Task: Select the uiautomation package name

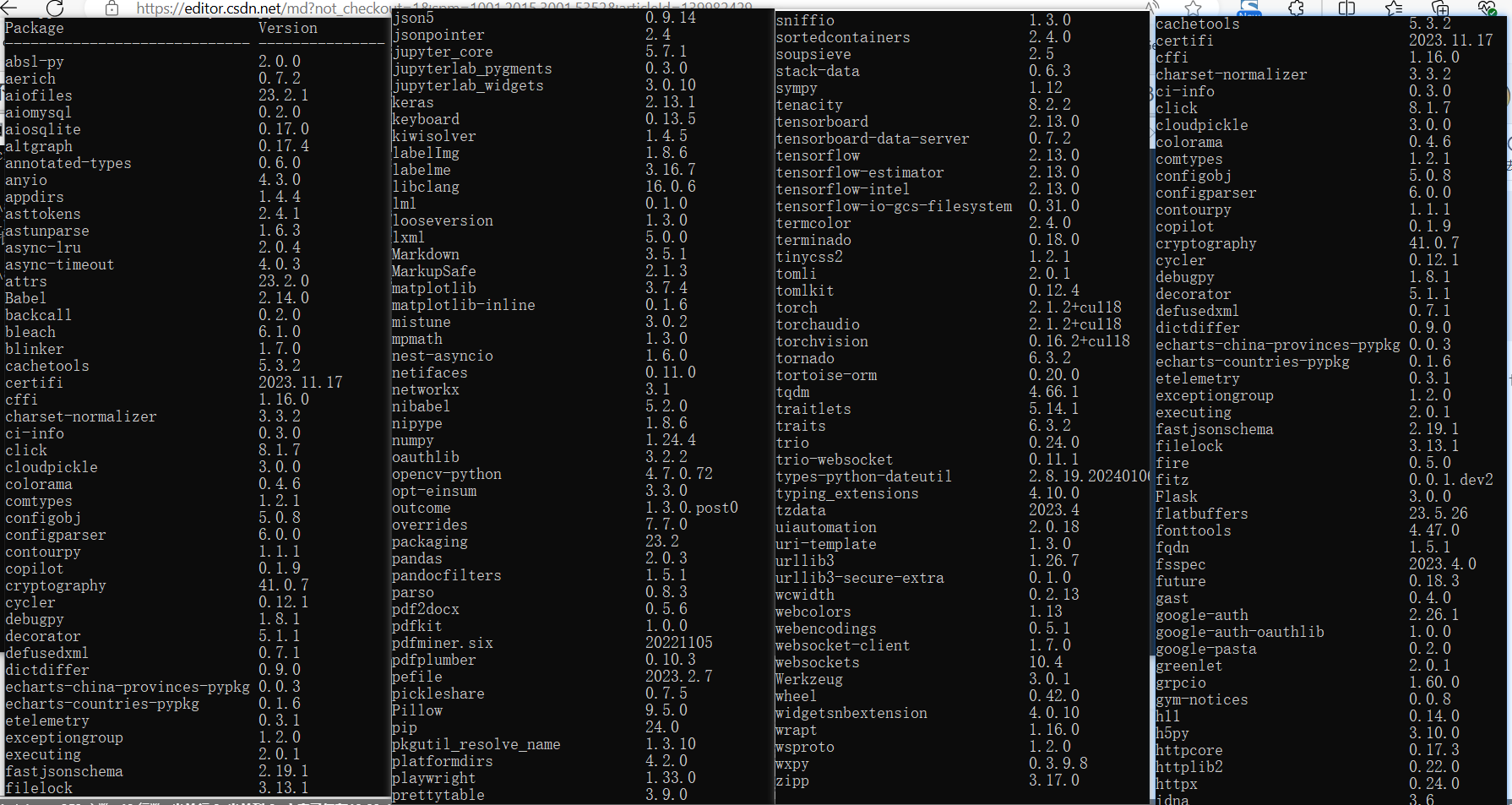Action: [826, 527]
